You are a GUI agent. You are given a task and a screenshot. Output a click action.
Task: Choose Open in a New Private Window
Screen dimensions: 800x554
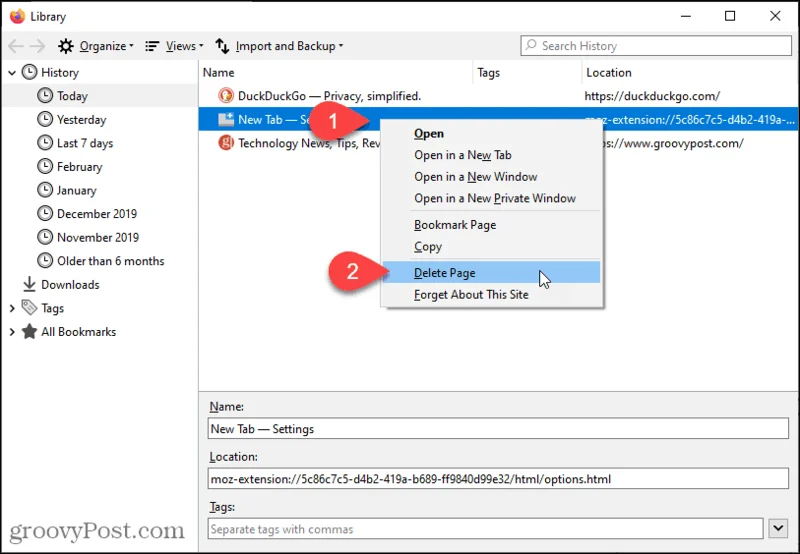[x=491, y=198]
